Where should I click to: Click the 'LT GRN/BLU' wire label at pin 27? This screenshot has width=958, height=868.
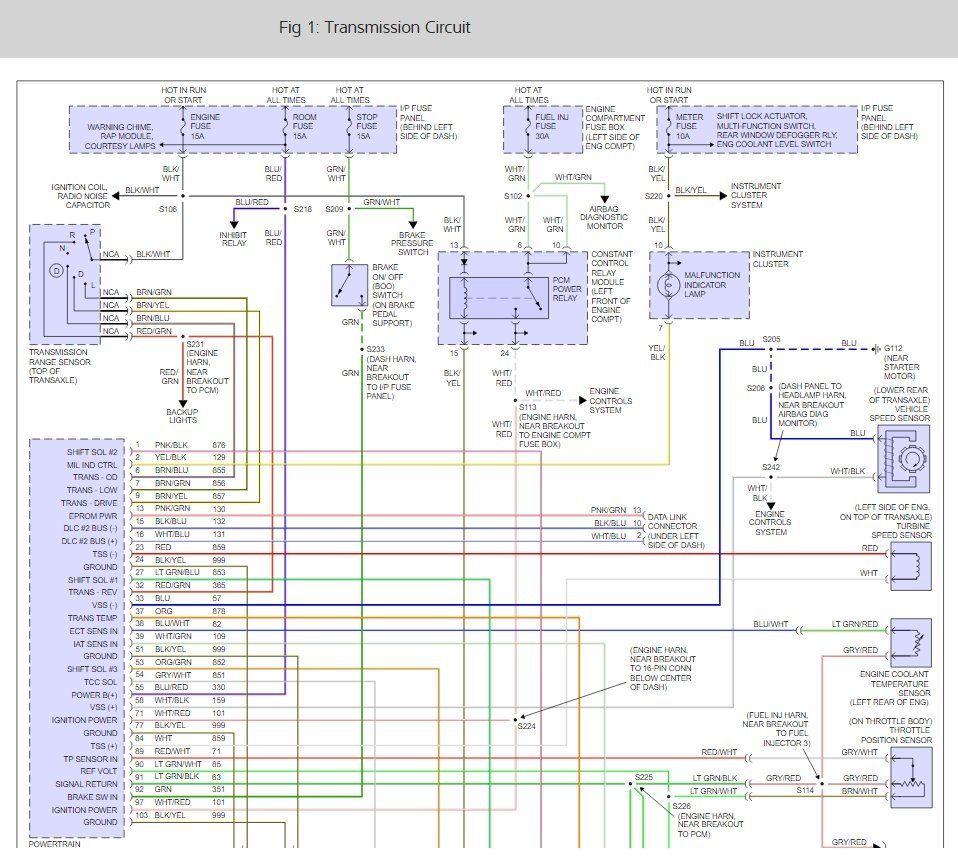pyautogui.click(x=177, y=572)
